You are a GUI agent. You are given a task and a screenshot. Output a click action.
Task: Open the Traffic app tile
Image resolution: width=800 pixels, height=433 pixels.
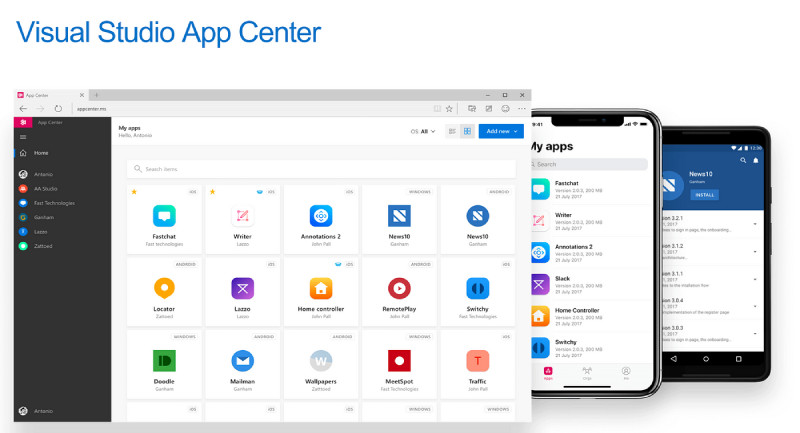tap(478, 364)
